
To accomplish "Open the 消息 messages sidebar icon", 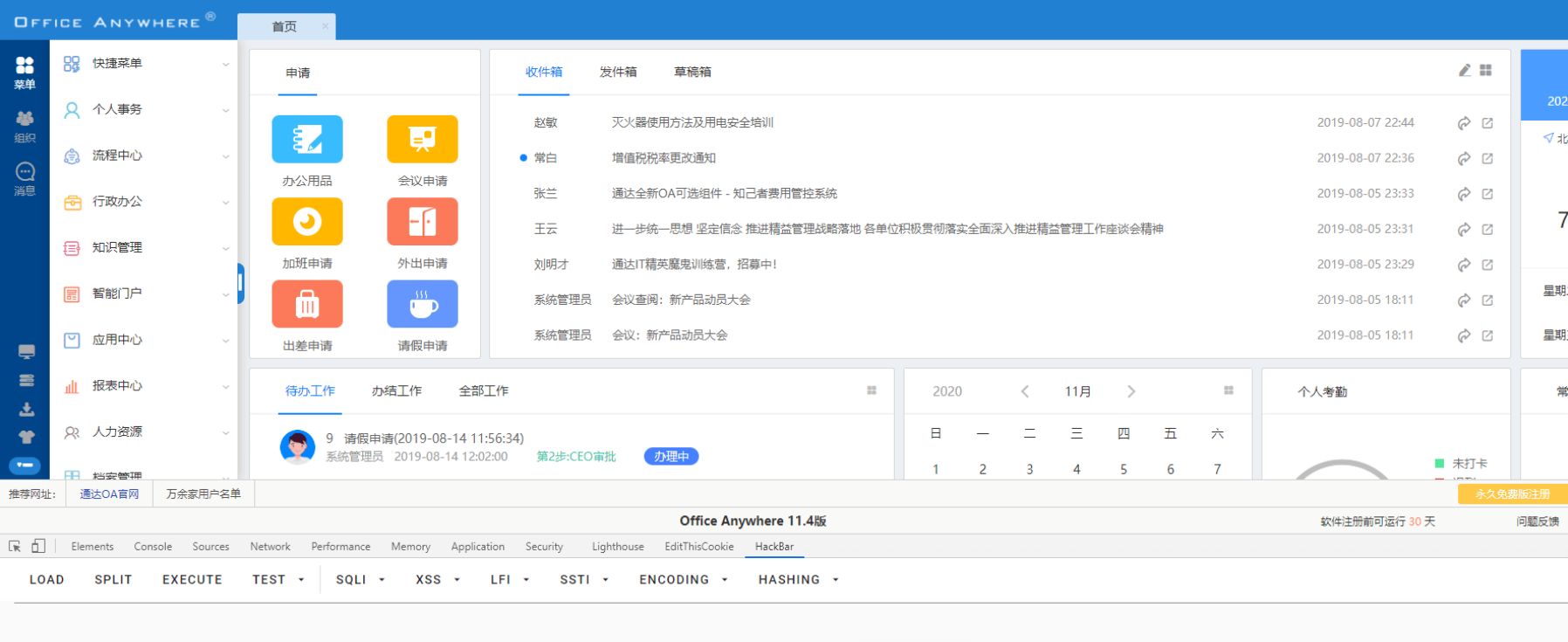I will 25,178.
